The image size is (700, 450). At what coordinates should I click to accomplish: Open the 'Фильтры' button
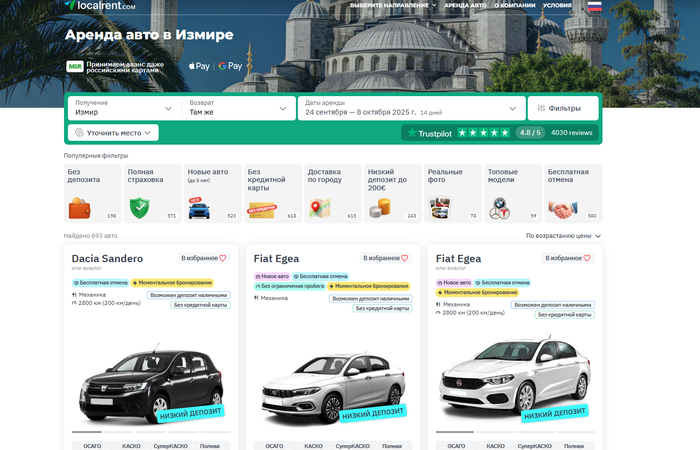point(563,108)
